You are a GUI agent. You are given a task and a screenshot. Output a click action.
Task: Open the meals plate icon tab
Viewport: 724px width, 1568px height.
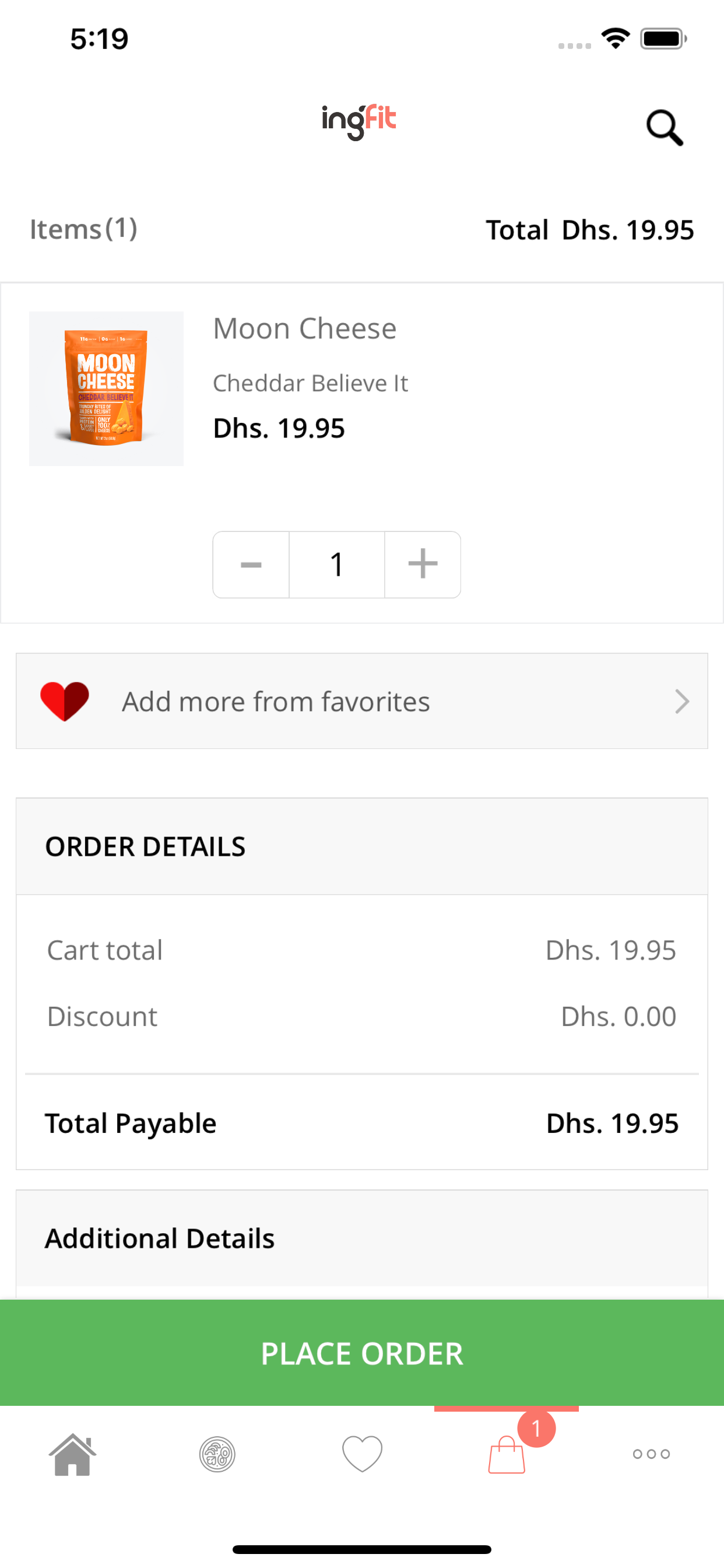point(217,1454)
